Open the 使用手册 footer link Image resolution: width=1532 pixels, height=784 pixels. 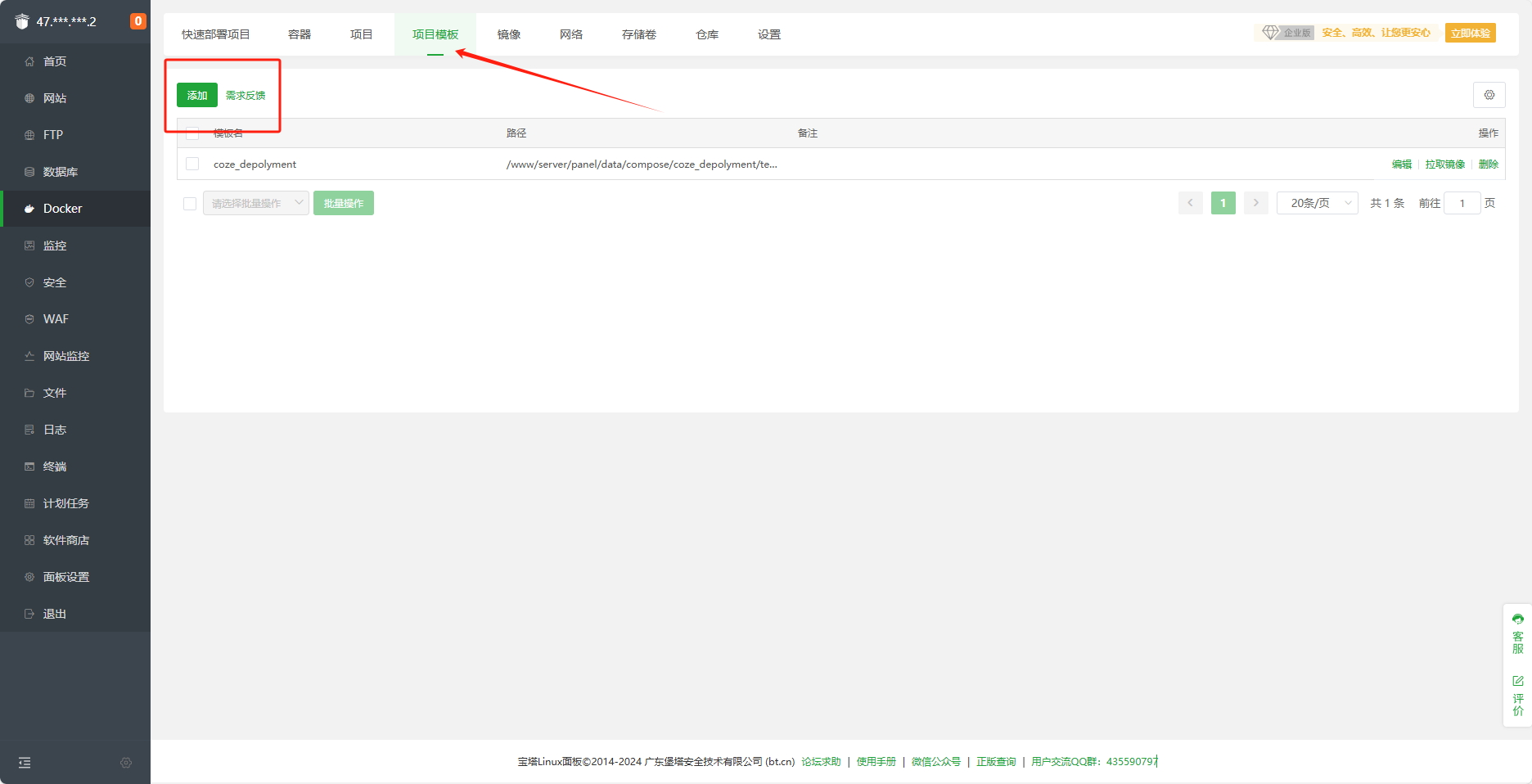[876, 762]
